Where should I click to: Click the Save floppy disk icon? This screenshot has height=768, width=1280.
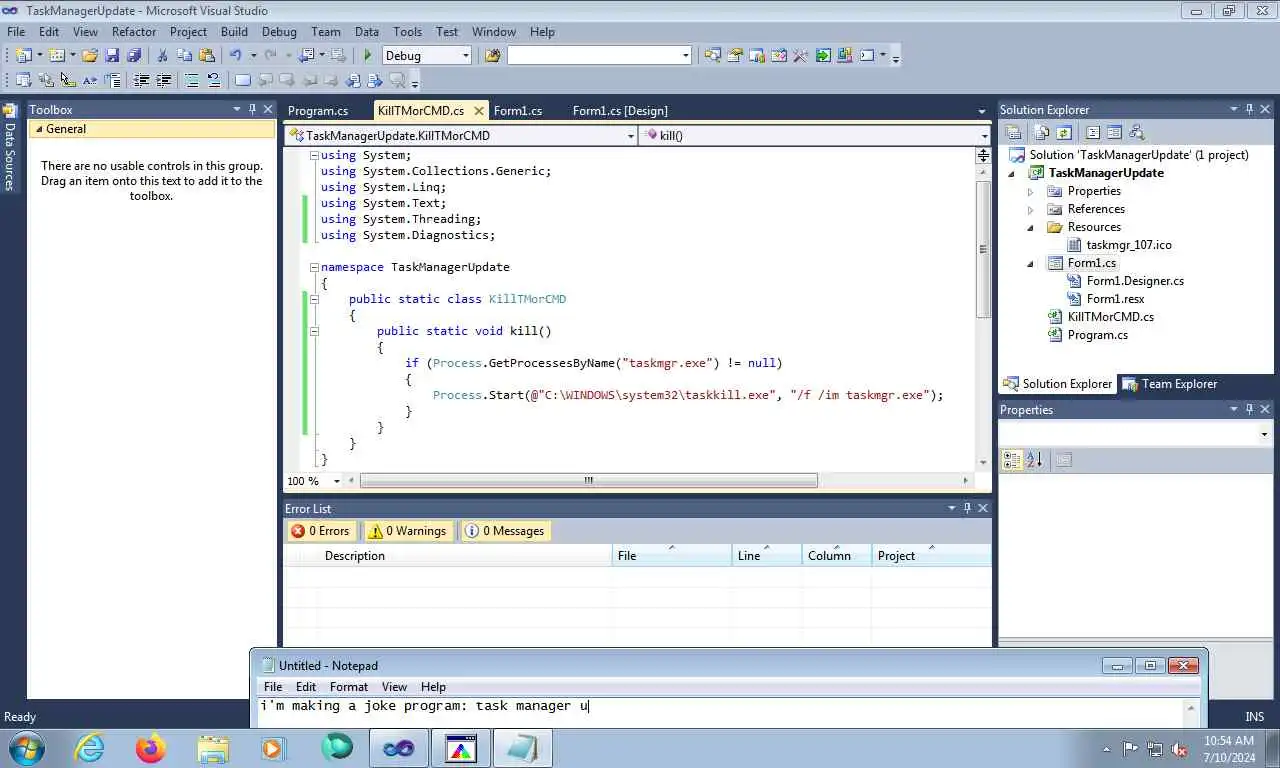point(112,56)
